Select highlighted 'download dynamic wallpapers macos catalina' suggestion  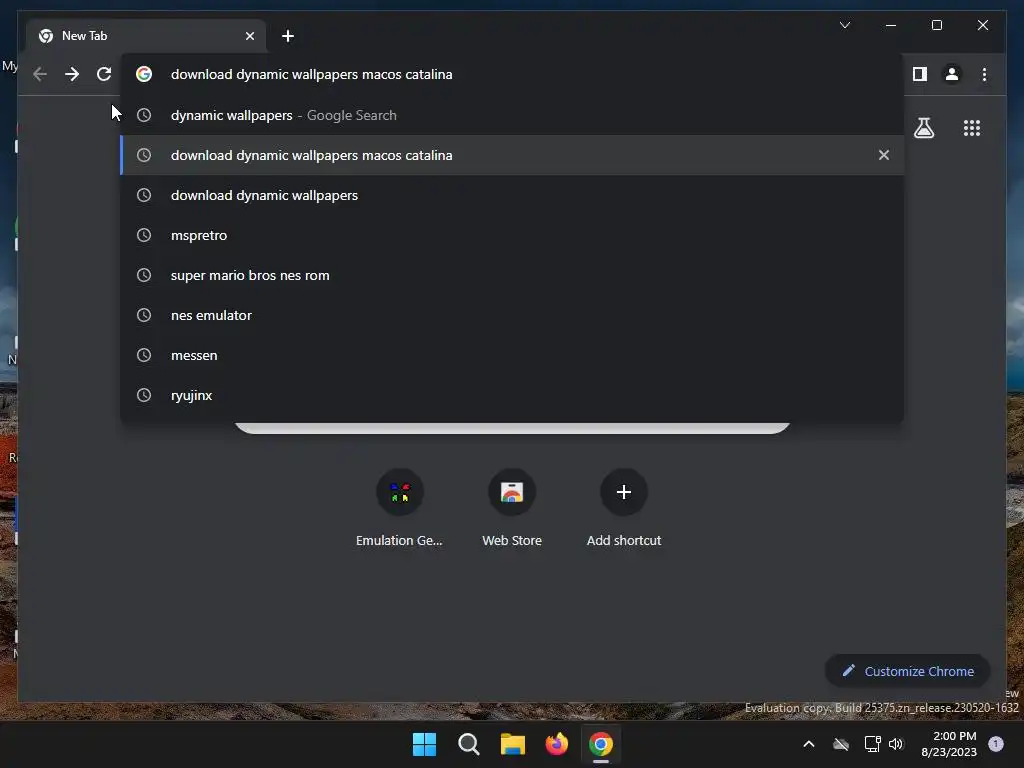[512, 155]
